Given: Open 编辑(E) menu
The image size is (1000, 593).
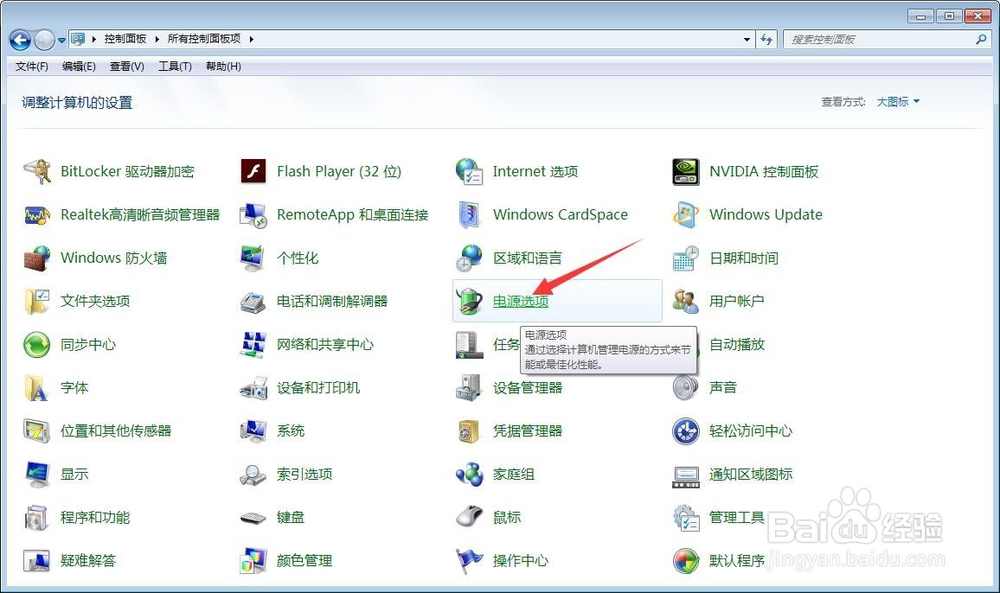Looking at the screenshot, I should coord(79,66).
